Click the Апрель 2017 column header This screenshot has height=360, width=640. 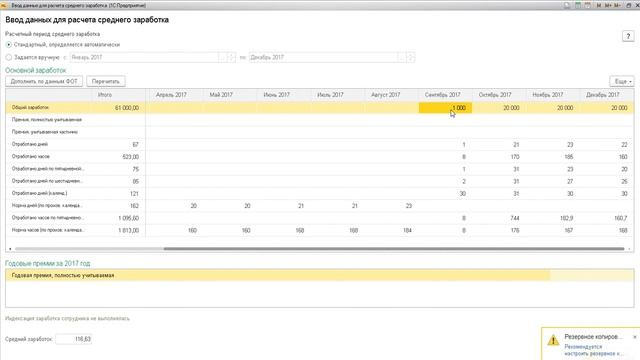point(174,95)
